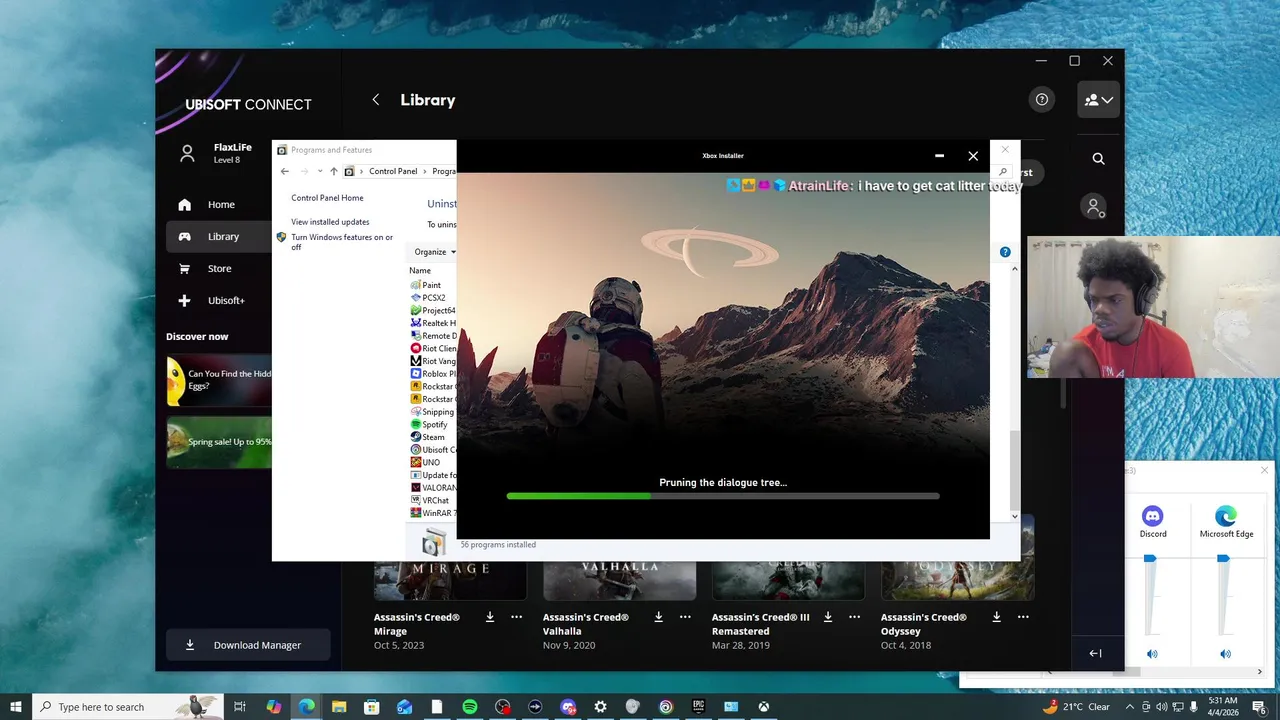Open Spotify from the taskbar
Image resolution: width=1280 pixels, height=720 pixels.
tap(470, 707)
